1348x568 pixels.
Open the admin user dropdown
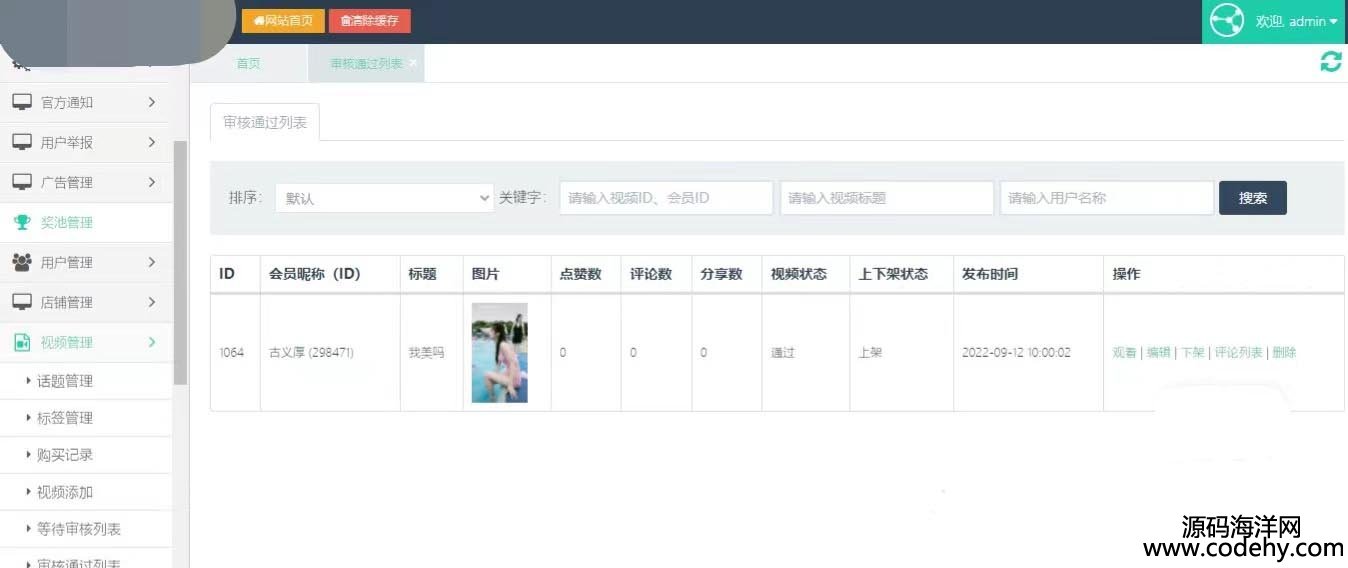1296,21
